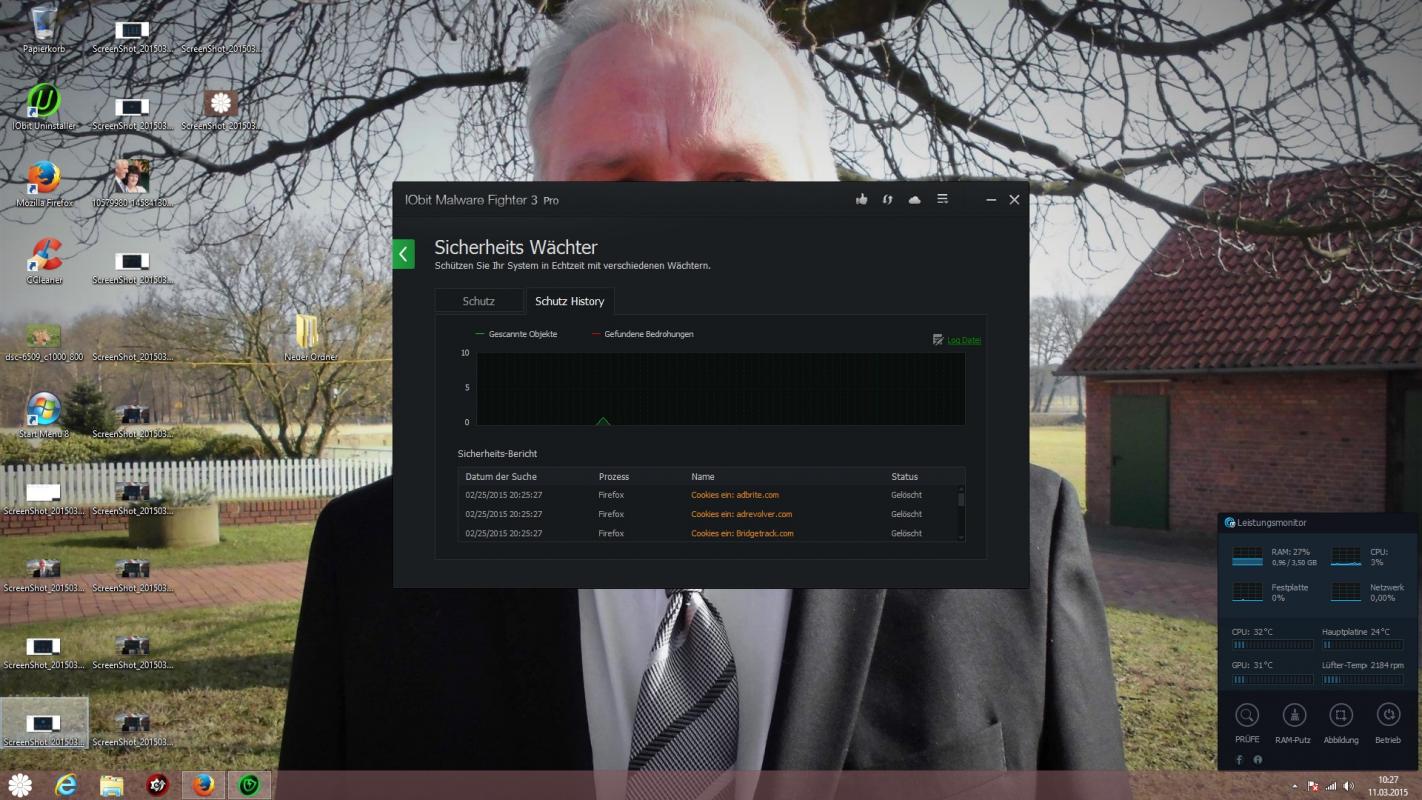Select the Mozilla Firefox desktop shortcut
Screen dimensions: 1422x800
(44, 184)
